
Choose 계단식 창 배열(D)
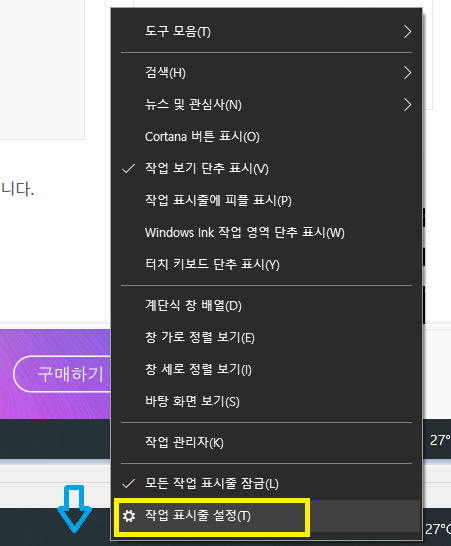point(266,306)
